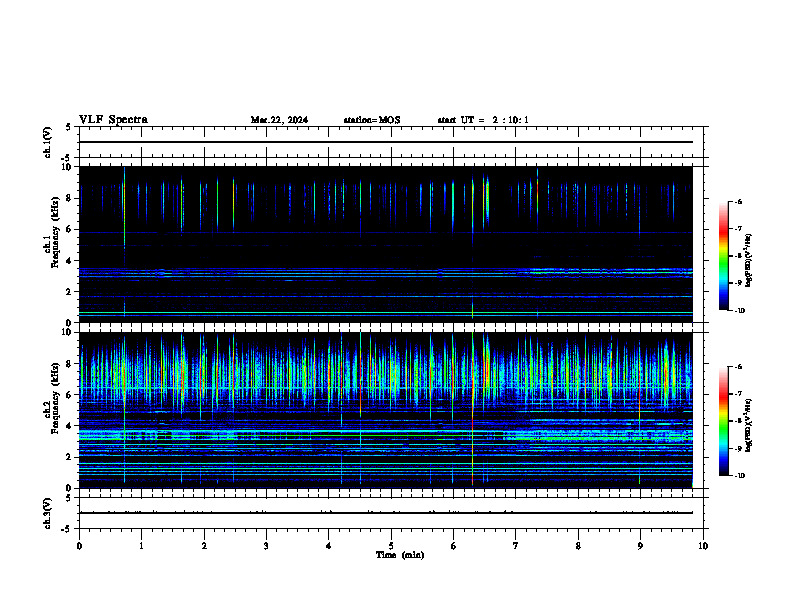Click the ch.1 "Frequency (kHz)" axis label
This screenshot has height=612, width=792.
[x=55, y=232]
